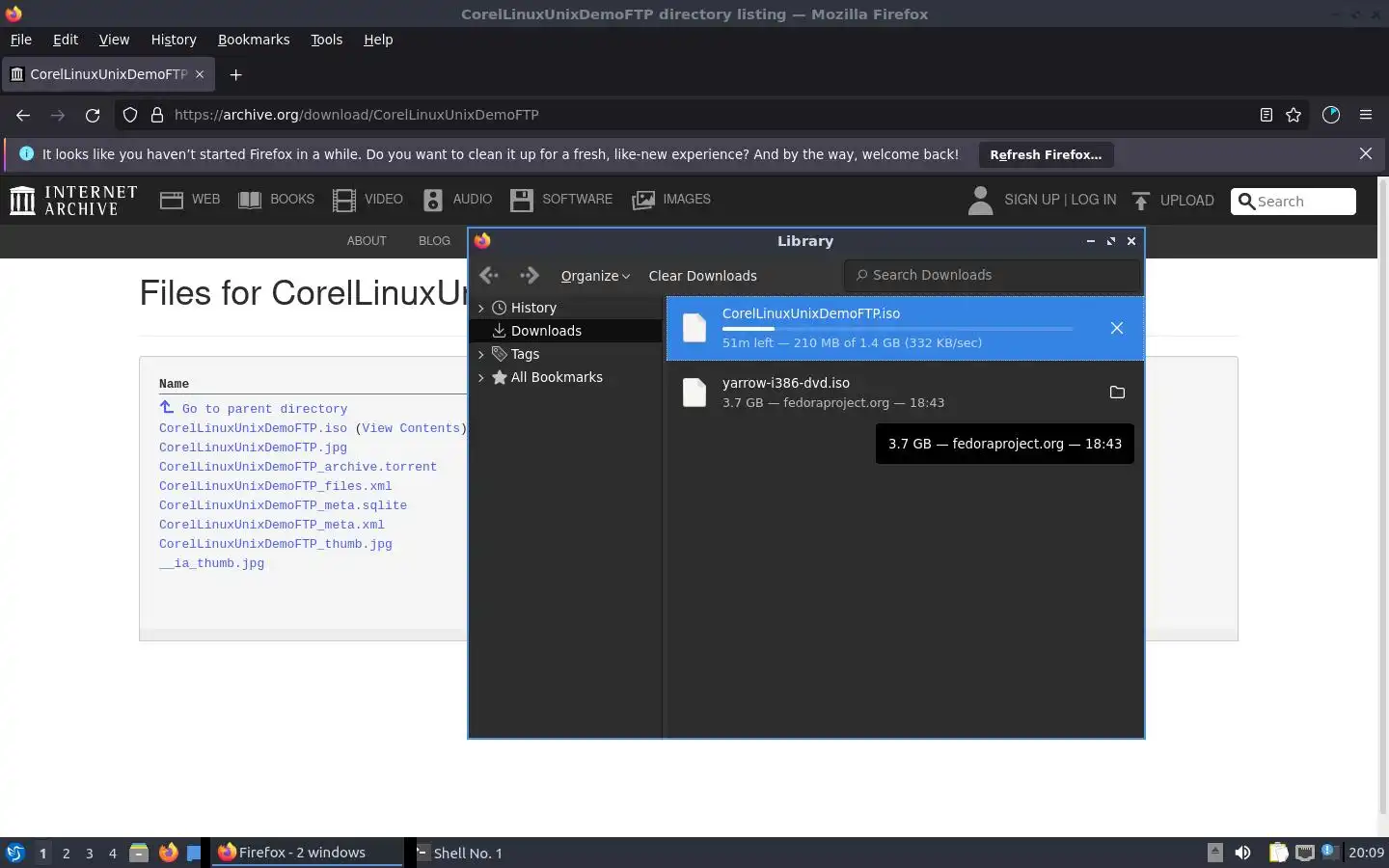Focus the Internet Archive search box
Screen dimensions: 1389x868
[1294, 201]
